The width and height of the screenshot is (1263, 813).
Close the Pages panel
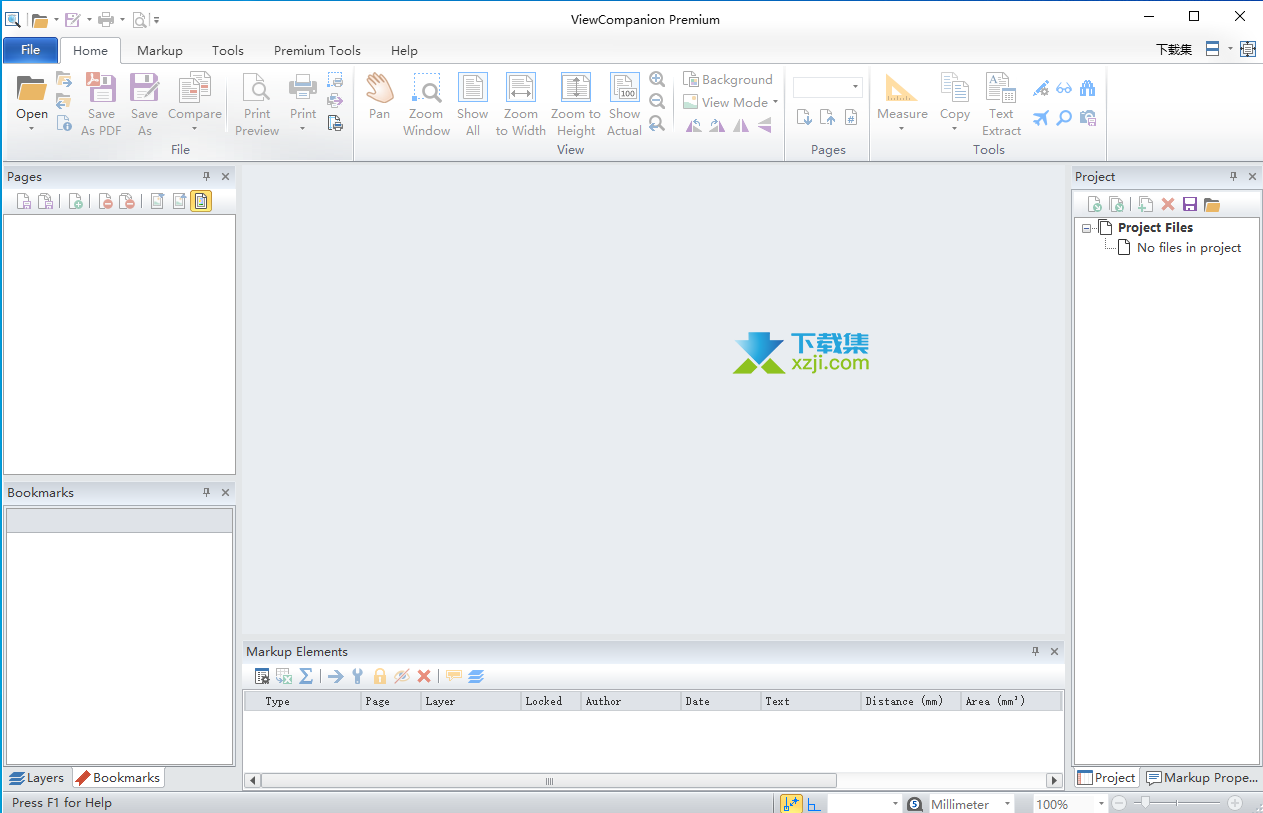click(x=225, y=176)
